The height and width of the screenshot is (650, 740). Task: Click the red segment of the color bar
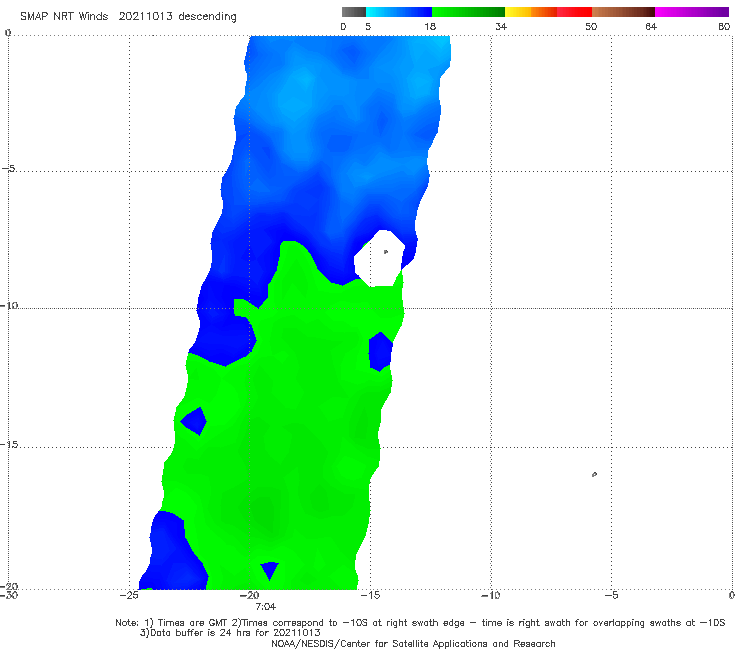[x=574, y=12]
